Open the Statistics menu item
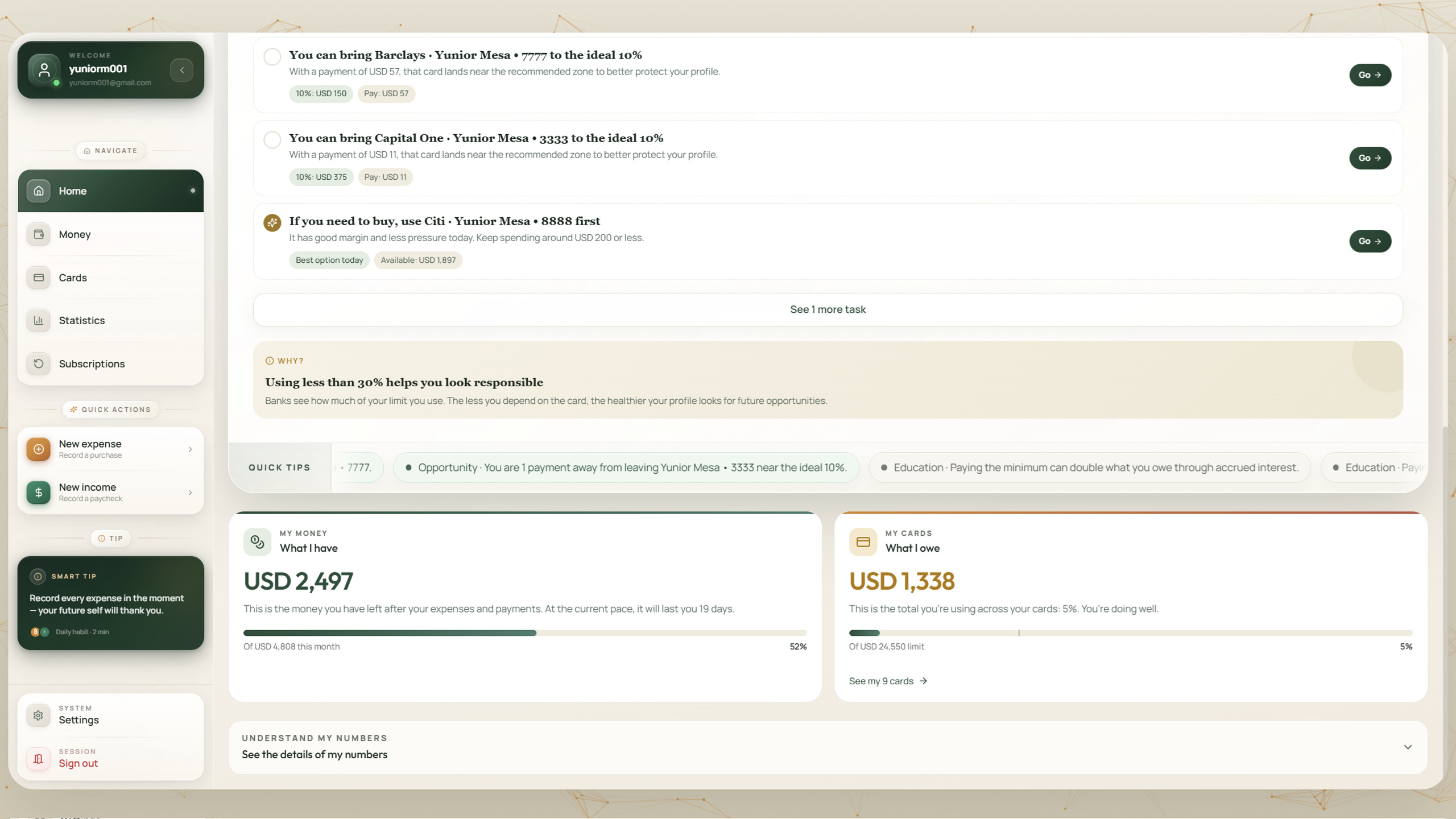The width and height of the screenshot is (1456, 819). tap(111, 320)
